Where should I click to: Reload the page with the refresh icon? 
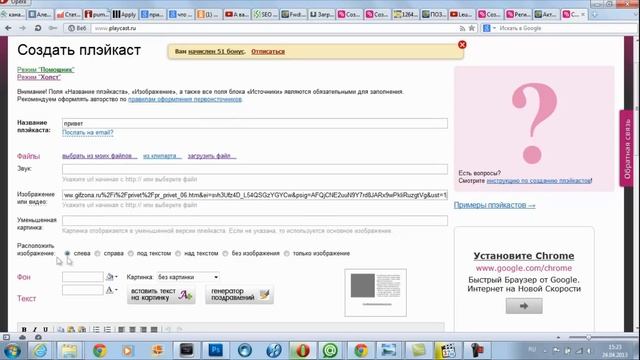coord(38,28)
